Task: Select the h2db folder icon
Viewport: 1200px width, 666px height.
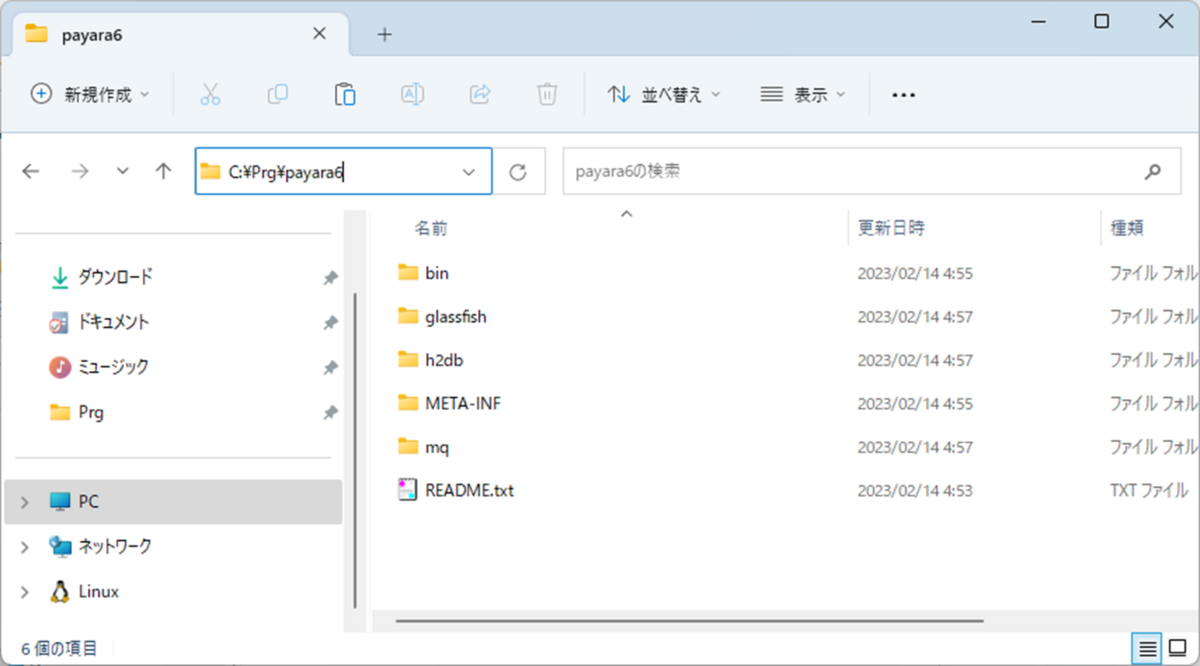Action: [407, 359]
